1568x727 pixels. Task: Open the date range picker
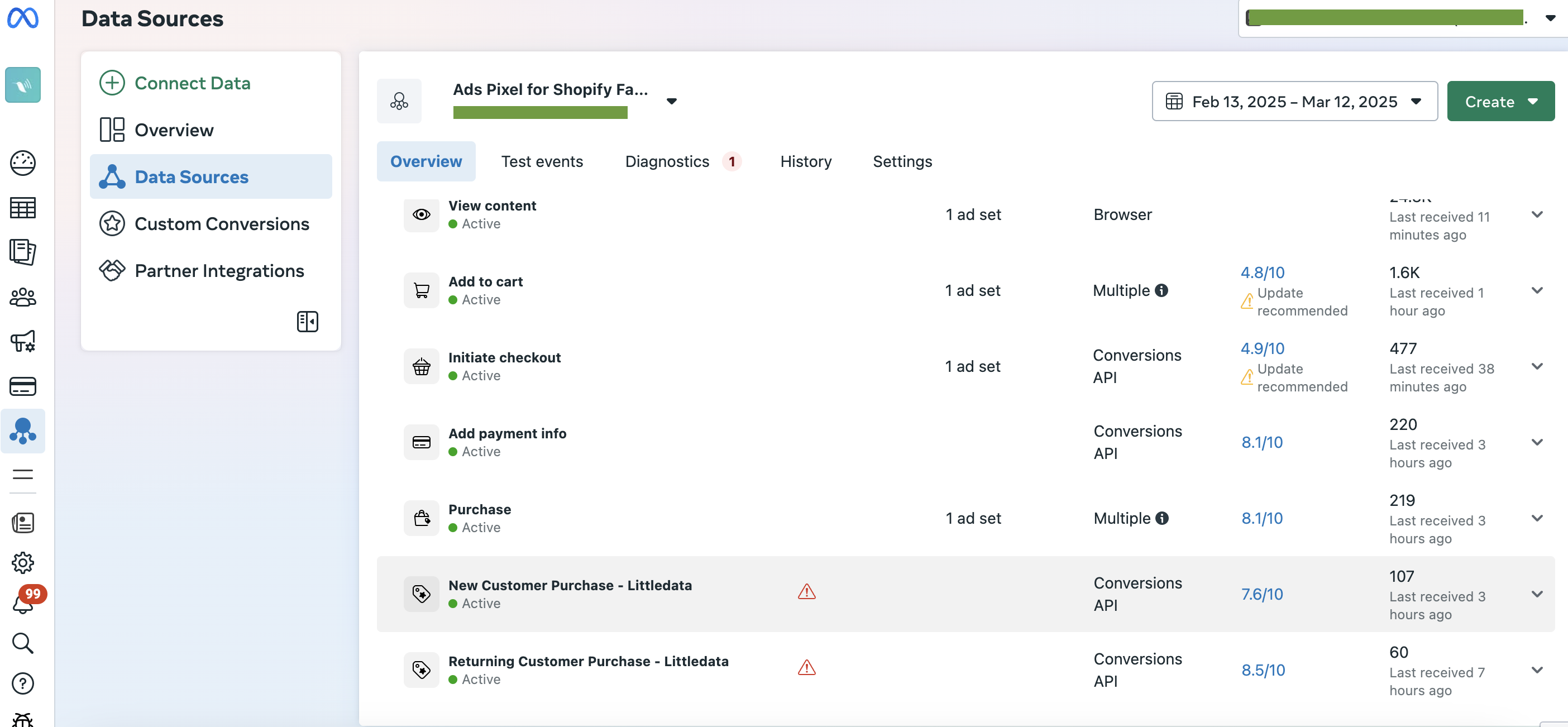(x=1295, y=101)
